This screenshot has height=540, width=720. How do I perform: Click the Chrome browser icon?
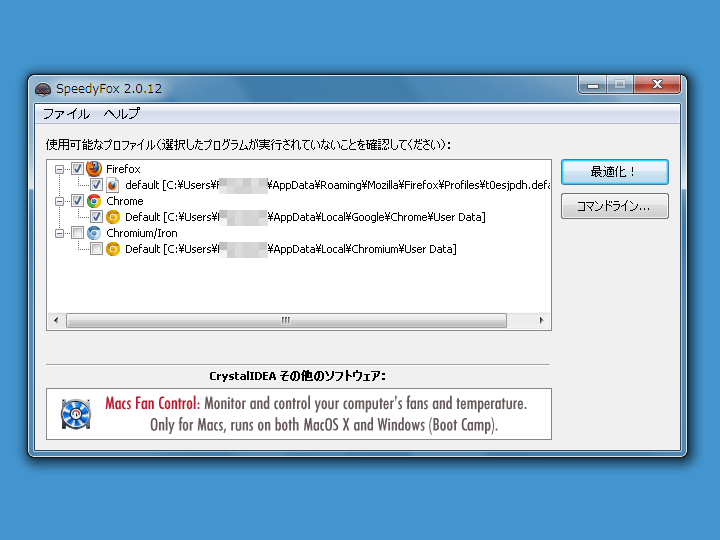pos(94,201)
